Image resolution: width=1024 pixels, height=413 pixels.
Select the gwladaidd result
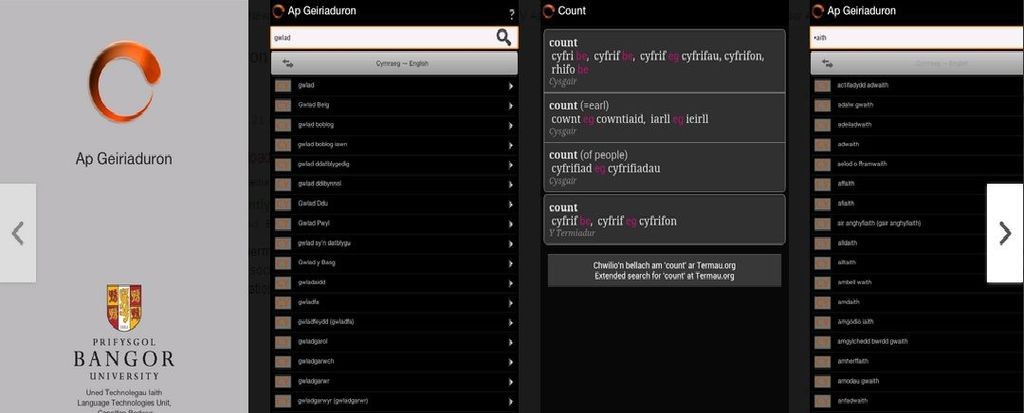[x=394, y=283]
